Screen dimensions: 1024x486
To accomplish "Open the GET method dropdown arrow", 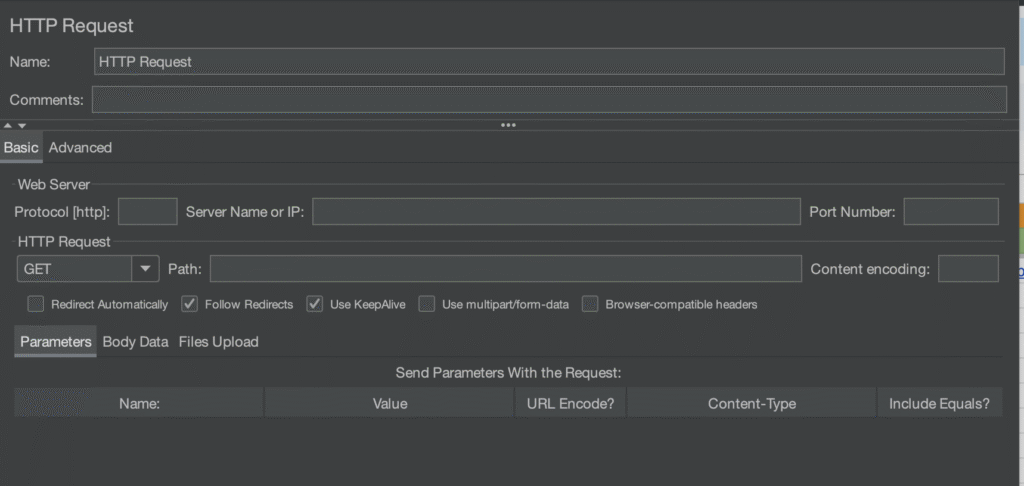I will [x=146, y=269].
